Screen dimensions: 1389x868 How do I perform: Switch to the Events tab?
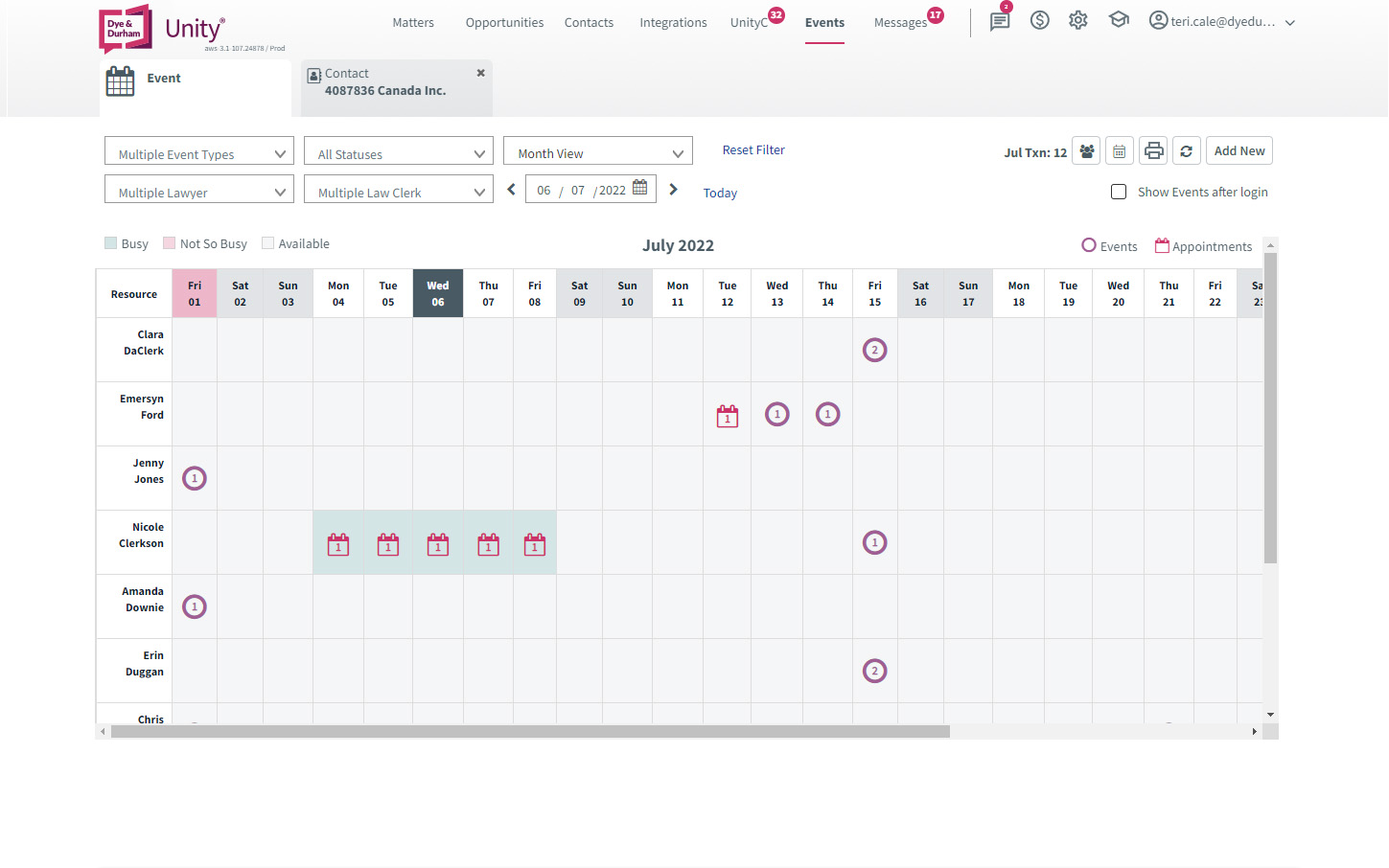tap(824, 22)
